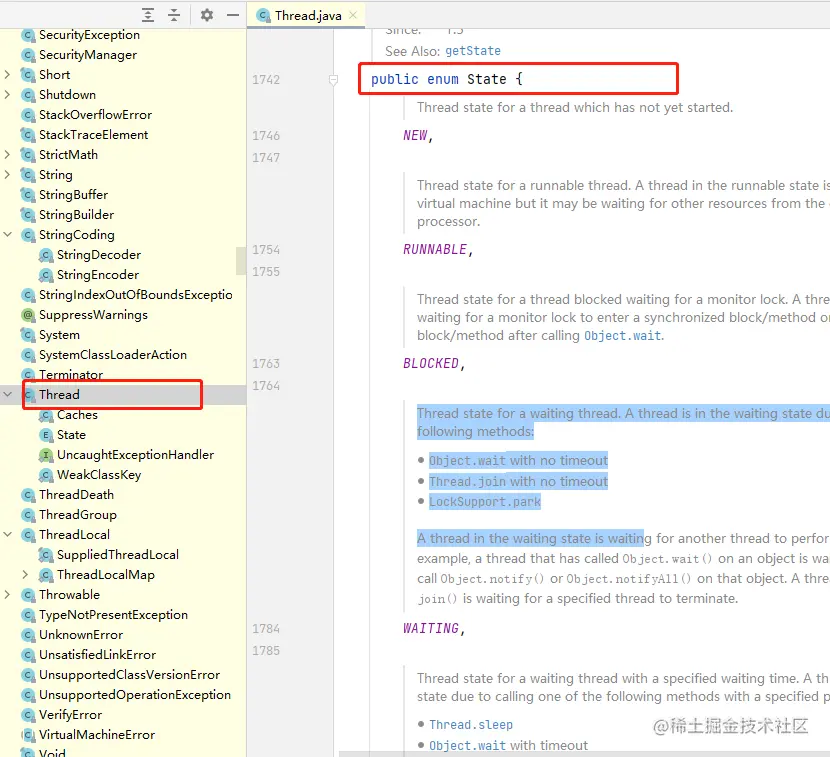Click the StringDecoder class icon
This screenshot has height=757, width=830.
point(46,255)
